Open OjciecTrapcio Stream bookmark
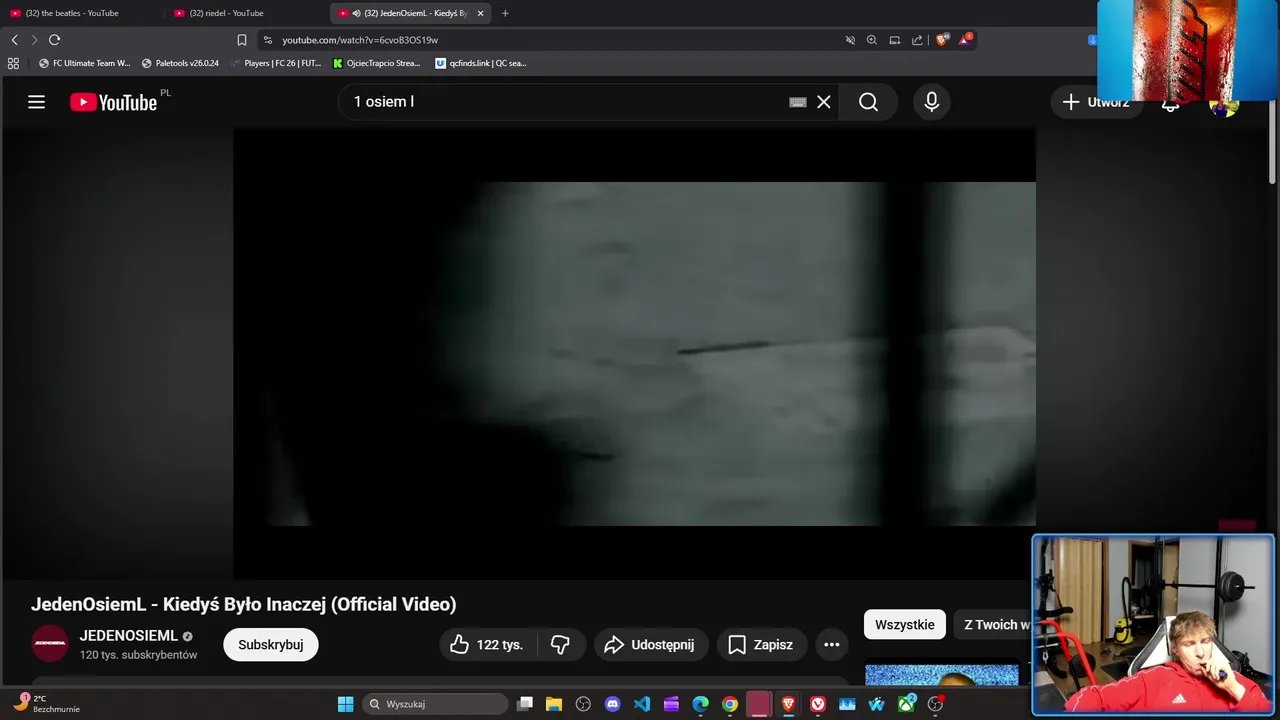The height and width of the screenshot is (720, 1280). (377, 63)
